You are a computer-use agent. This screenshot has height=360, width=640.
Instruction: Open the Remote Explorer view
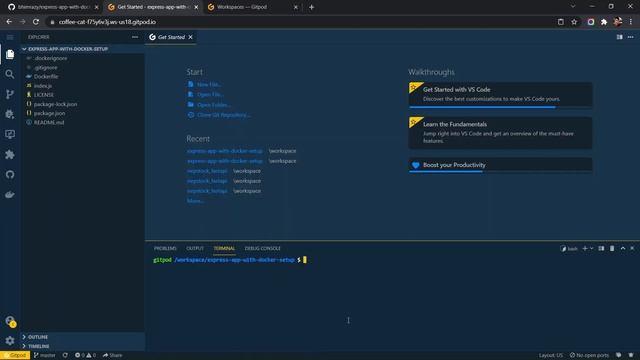pyautogui.click(x=10, y=134)
